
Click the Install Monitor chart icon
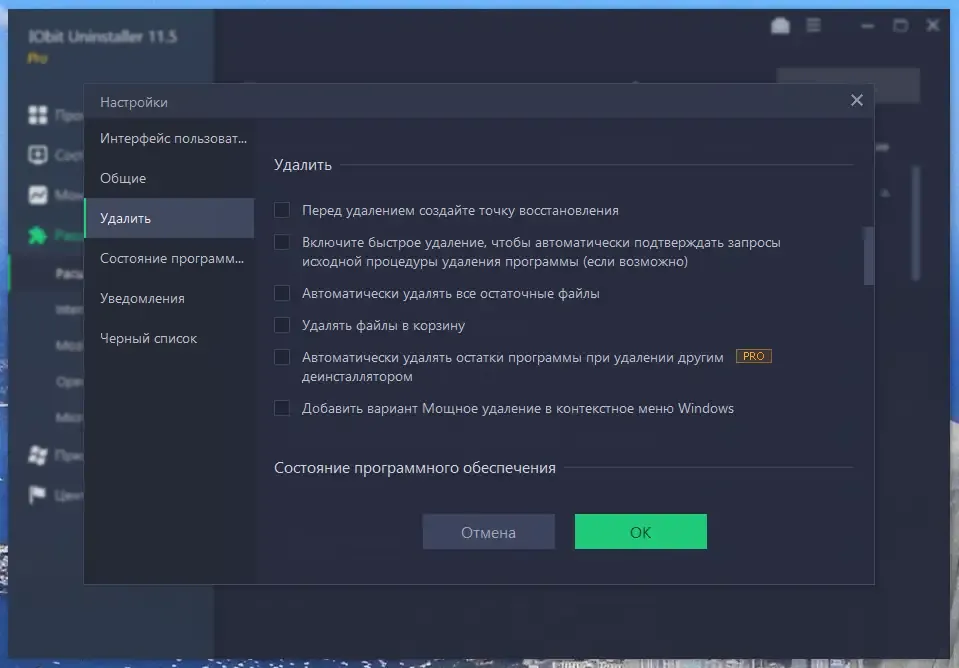[38, 195]
